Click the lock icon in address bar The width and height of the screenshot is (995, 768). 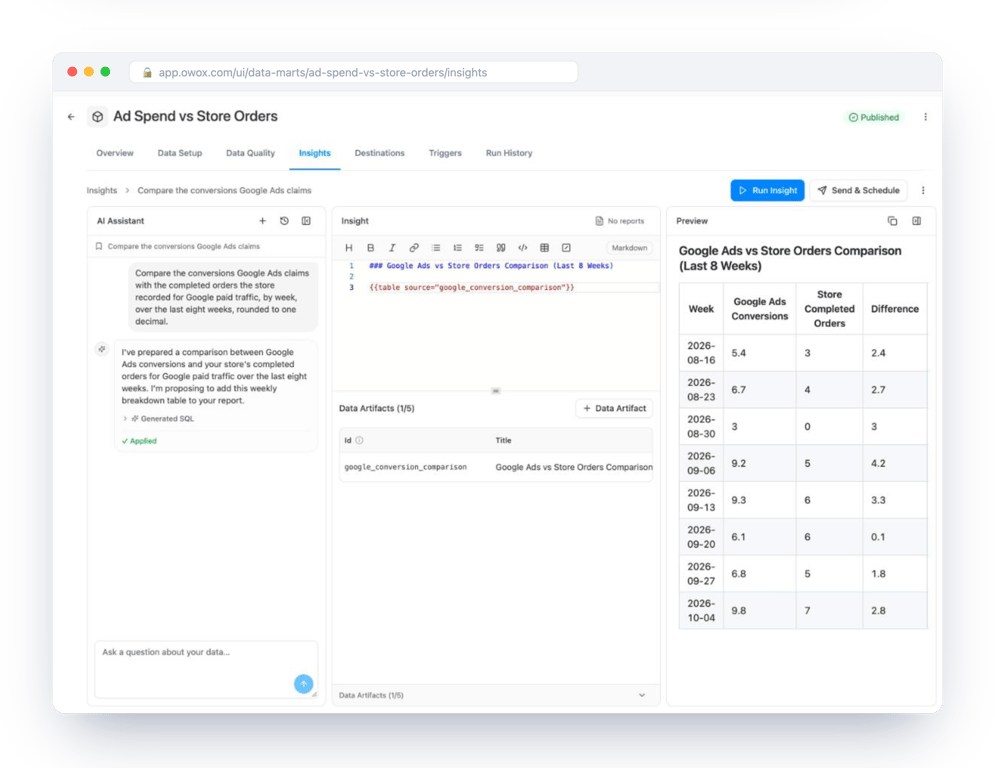pyautogui.click(x=147, y=72)
